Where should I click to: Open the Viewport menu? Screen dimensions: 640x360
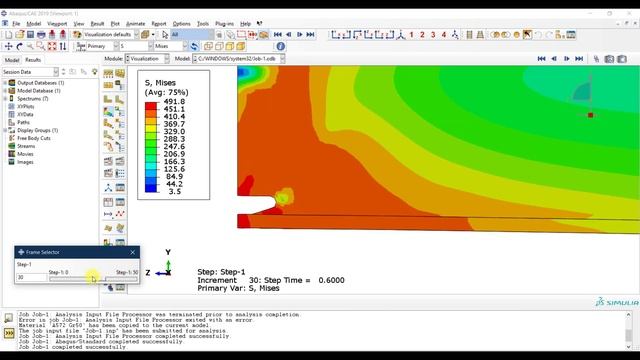pos(57,24)
